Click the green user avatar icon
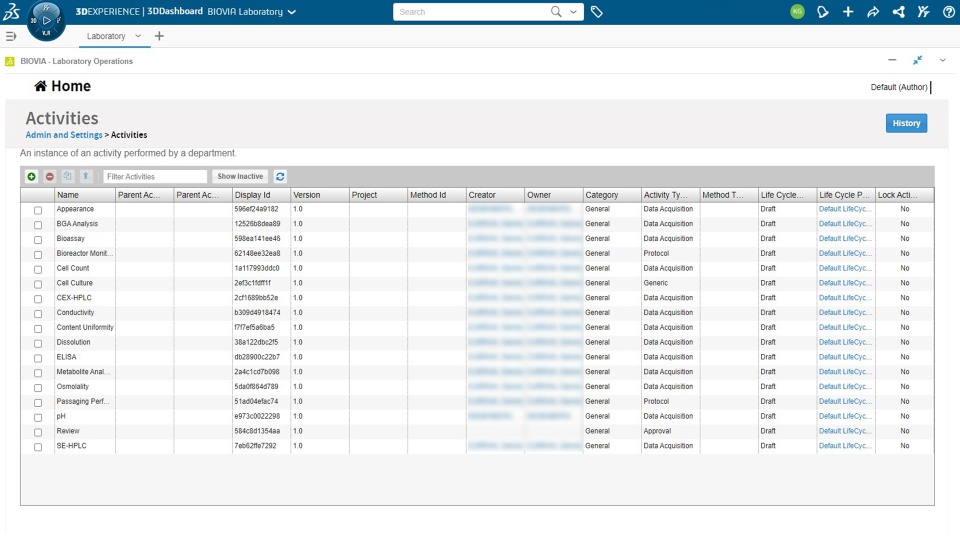The image size is (960, 540). [x=797, y=12]
